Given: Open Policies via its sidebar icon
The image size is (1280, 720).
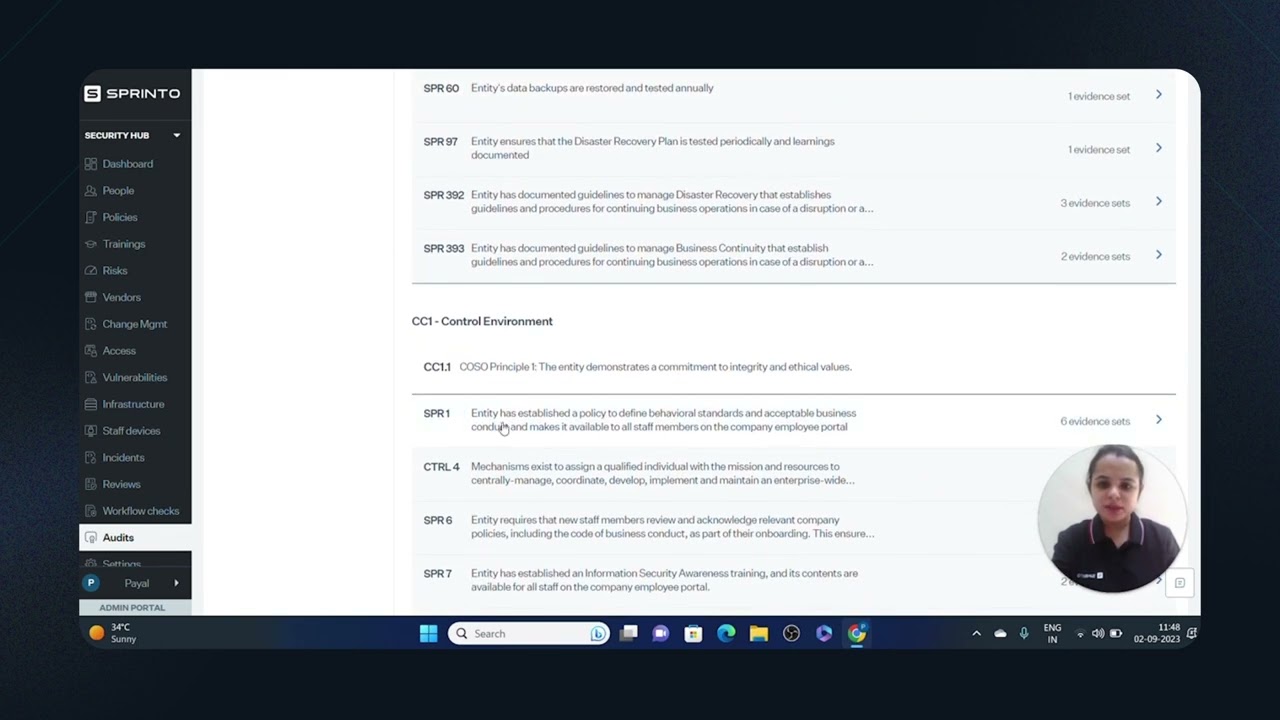Looking at the screenshot, I should (x=91, y=217).
